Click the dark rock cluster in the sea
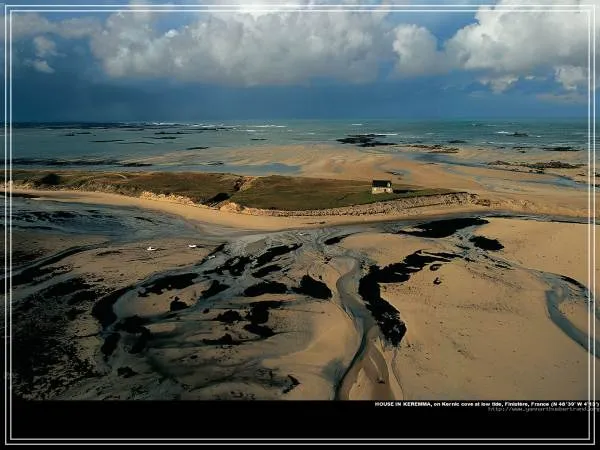The image size is (600, 450). (364, 140)
